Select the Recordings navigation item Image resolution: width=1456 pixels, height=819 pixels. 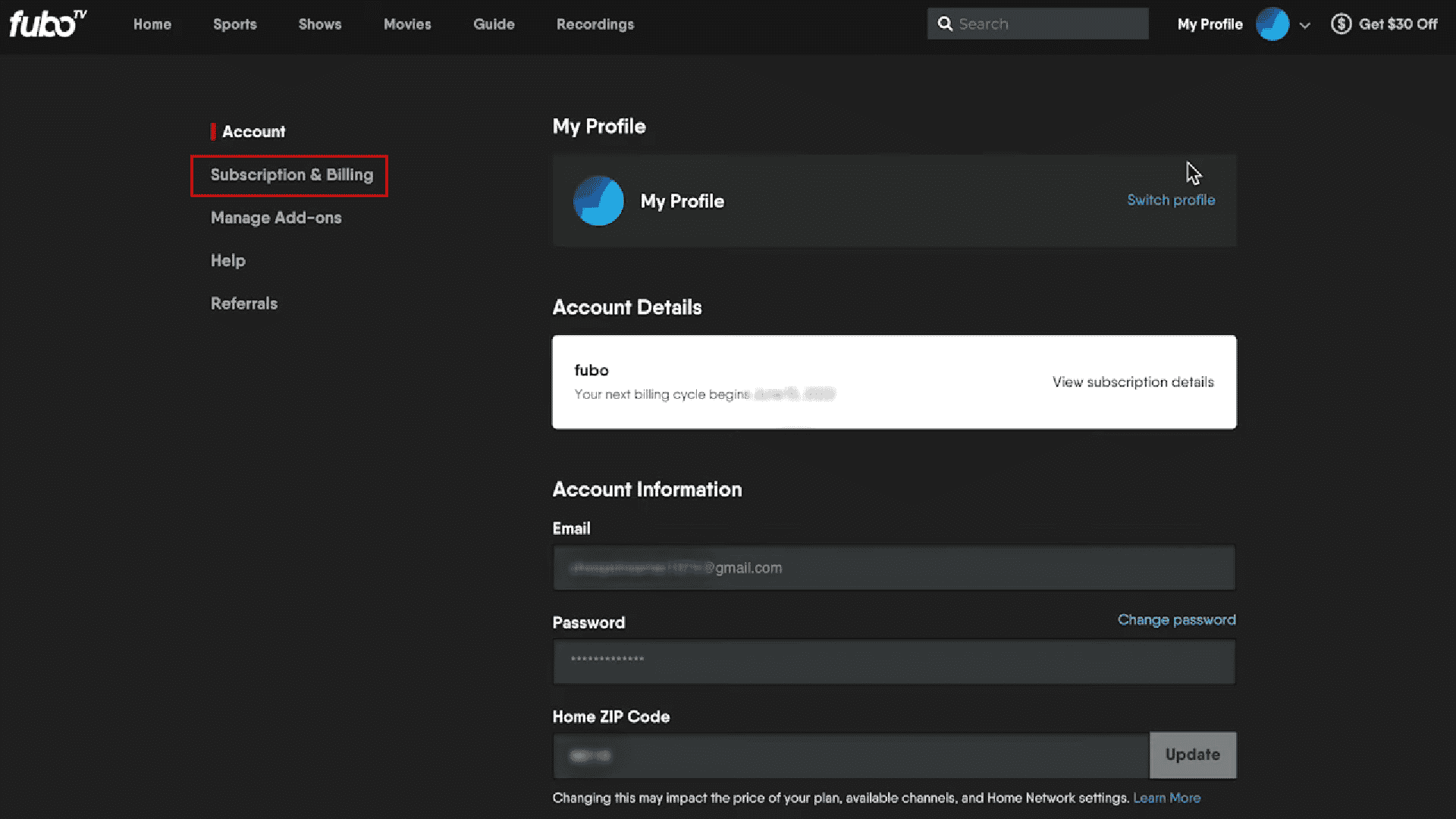tap(595, 24)
